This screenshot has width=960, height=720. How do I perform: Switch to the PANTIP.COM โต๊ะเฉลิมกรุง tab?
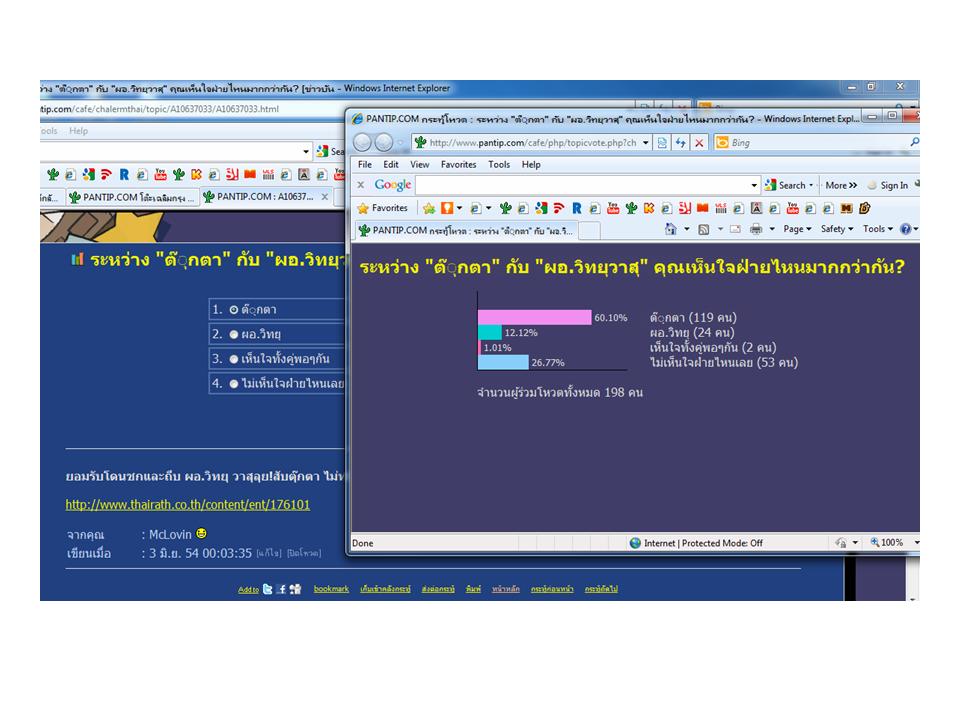(x=132, y=197)
